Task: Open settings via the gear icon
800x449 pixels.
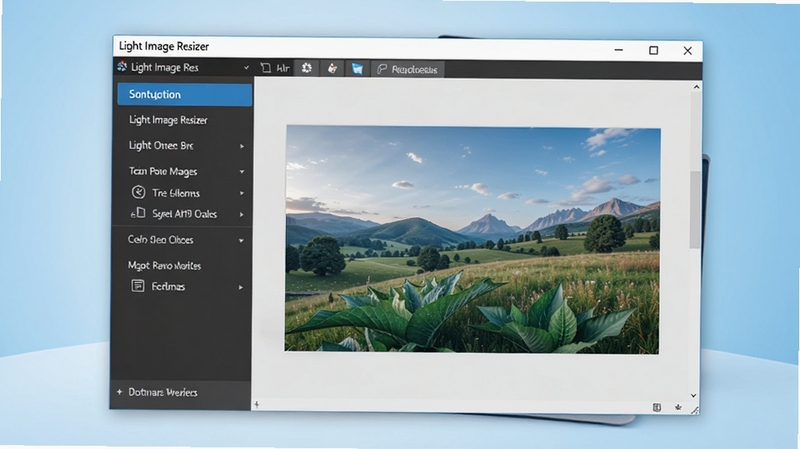Action: (307, 68)
